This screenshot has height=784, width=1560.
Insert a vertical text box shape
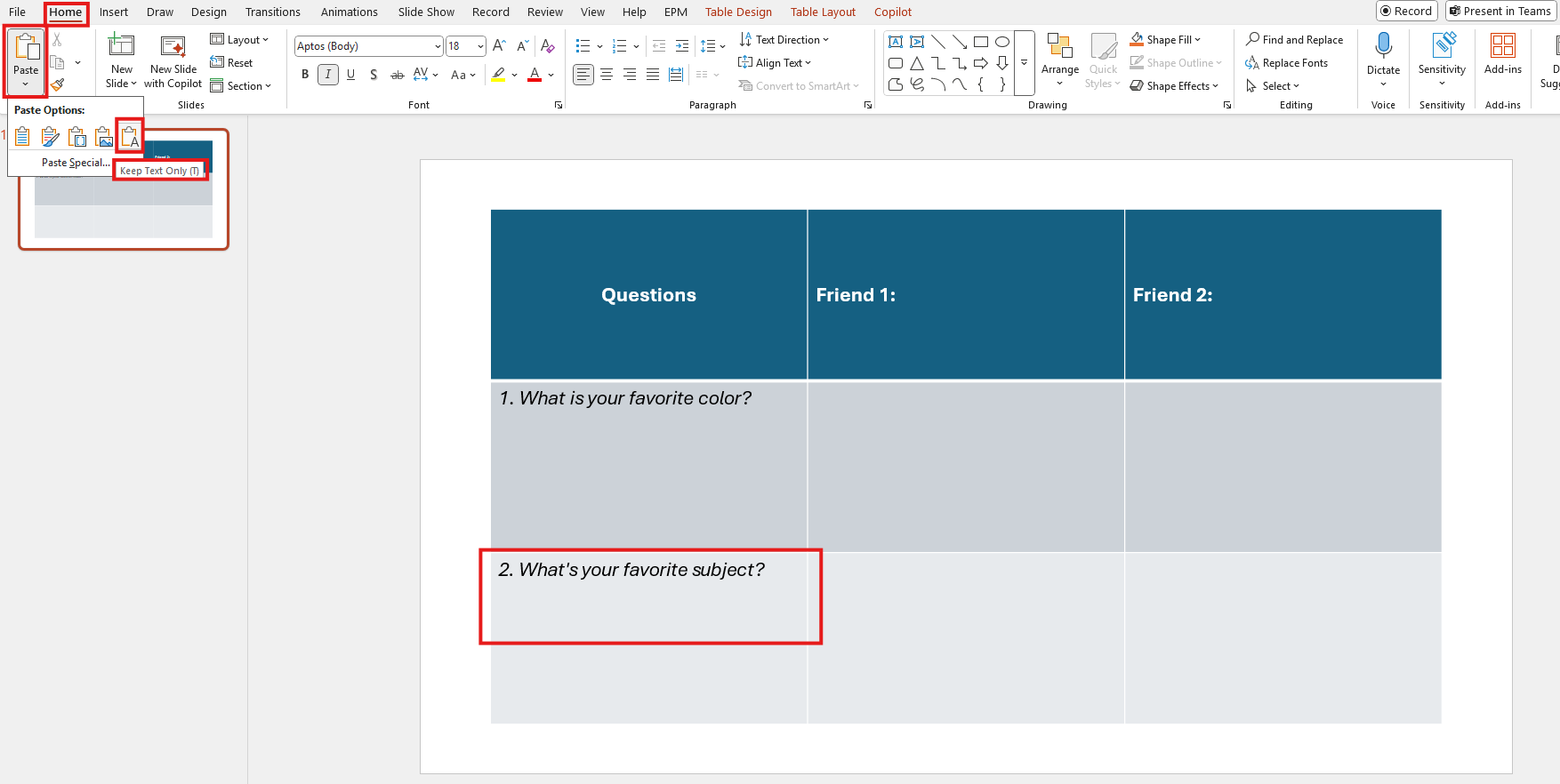(x=917, y=42)
